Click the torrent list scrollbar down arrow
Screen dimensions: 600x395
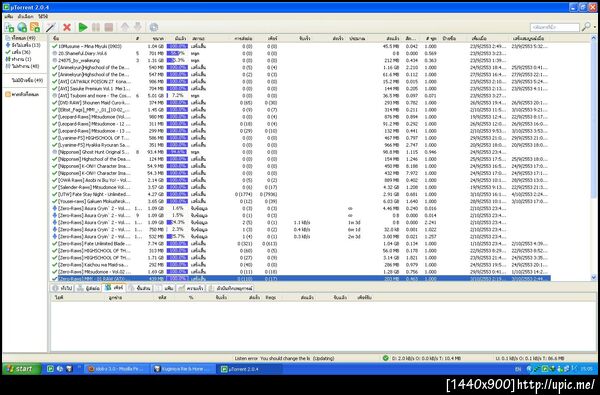coord(593,277)
